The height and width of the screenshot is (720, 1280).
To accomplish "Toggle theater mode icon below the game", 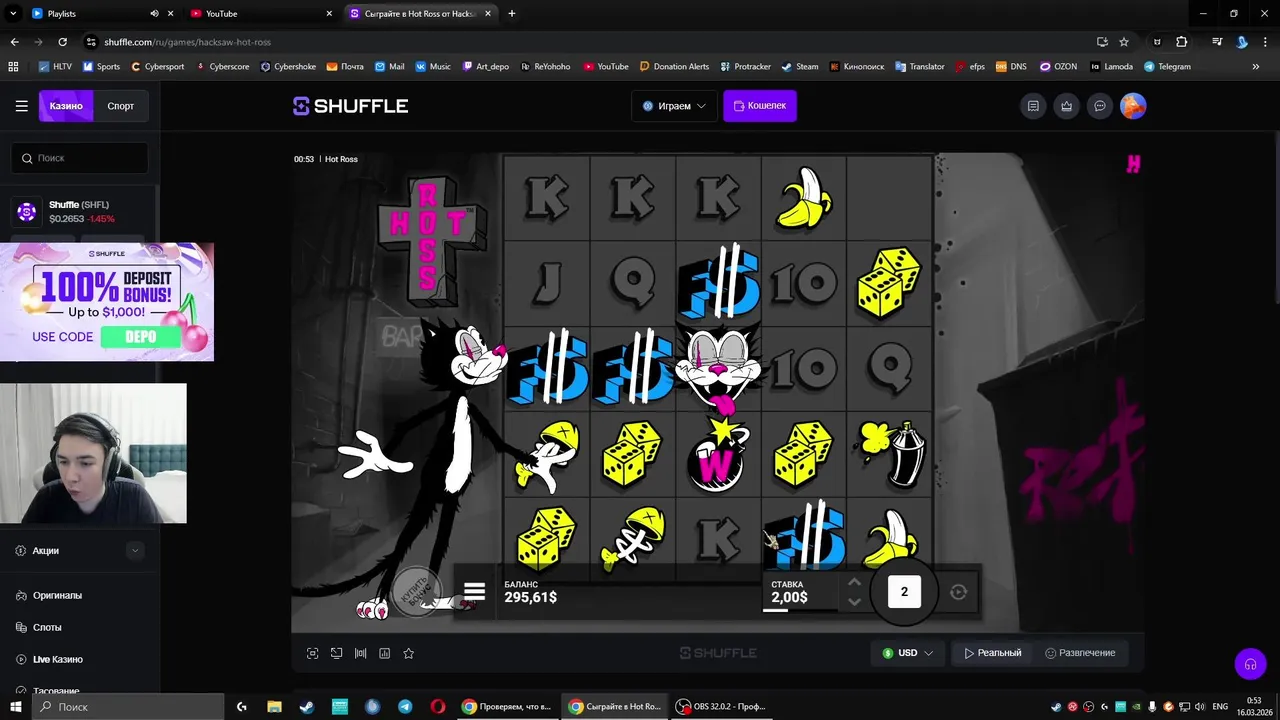I will tap(336, 653).
